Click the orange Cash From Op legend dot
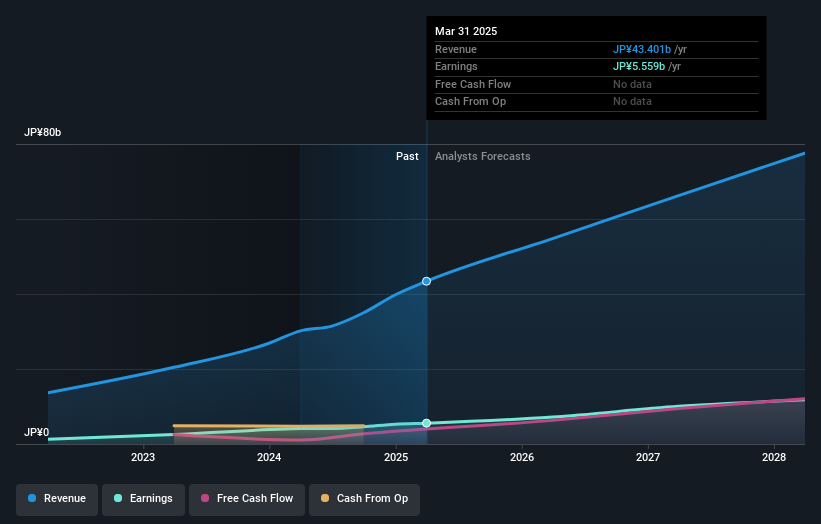This screenshot has width=821, height=524. coord(325,498)
